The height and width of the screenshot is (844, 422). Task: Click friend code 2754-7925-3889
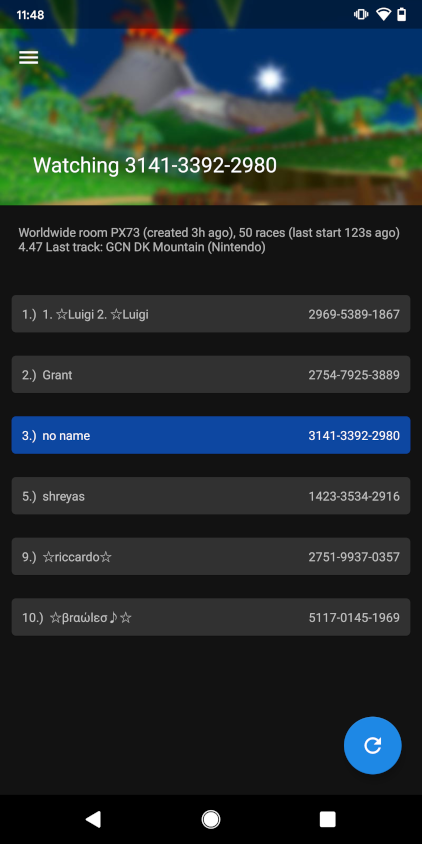[354, 375]
